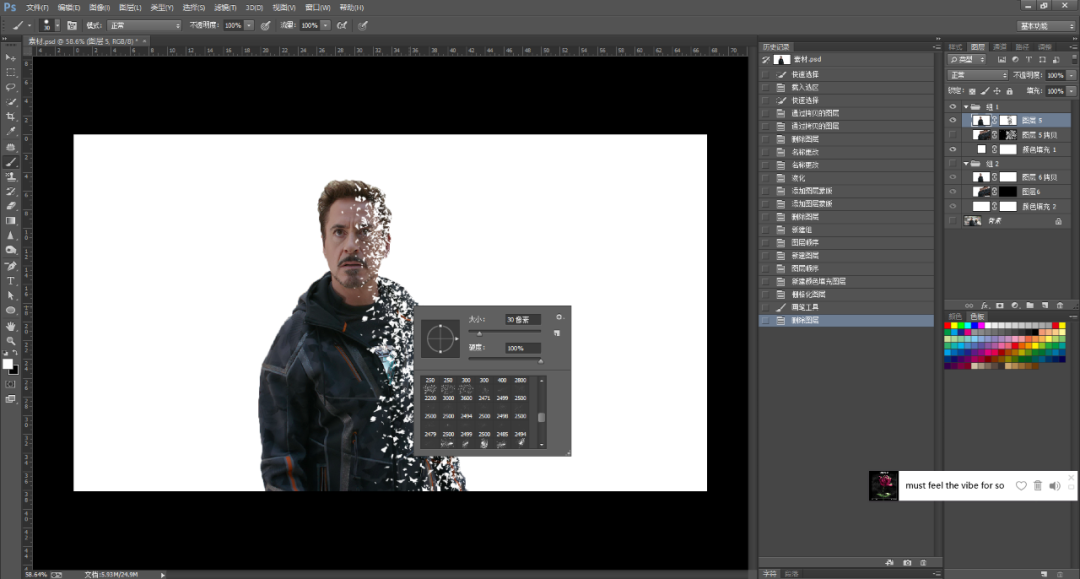The image size is (1080, 579).
Task: Show the 背景 layer
Action: tap(953, 221)
